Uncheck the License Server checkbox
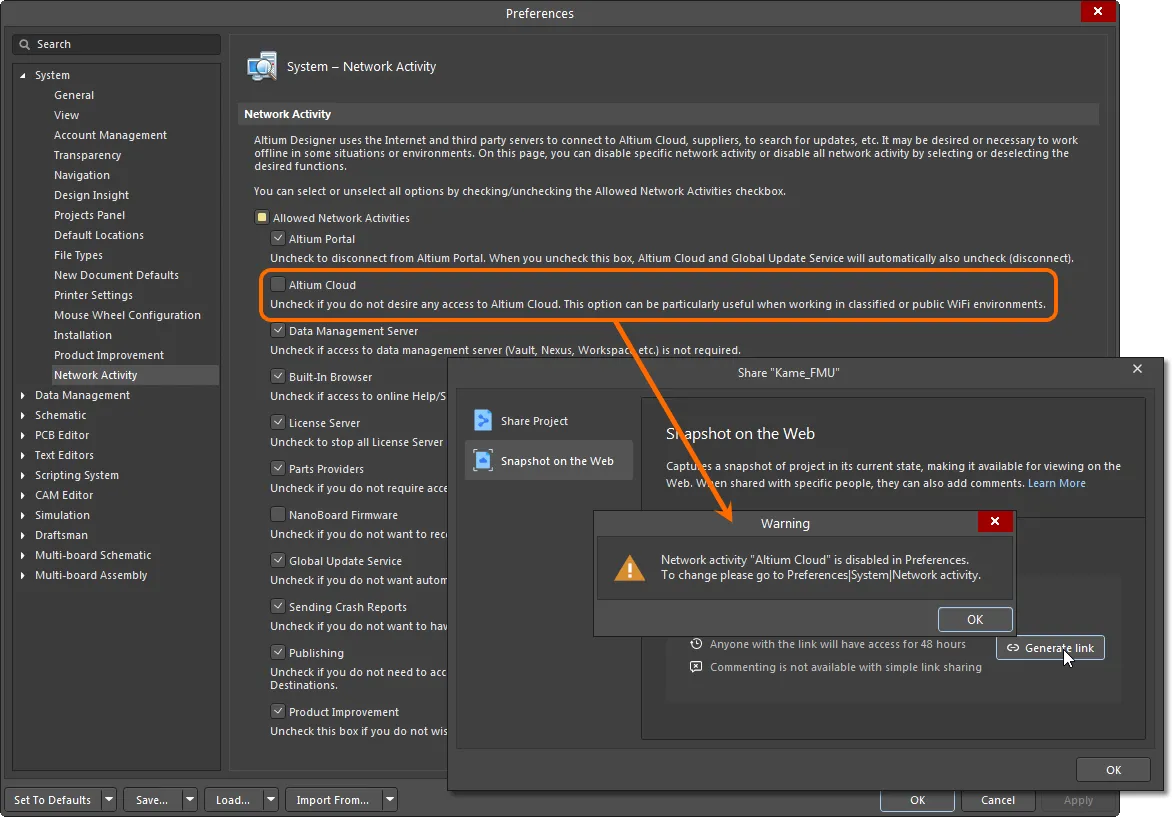 (278, 422)
